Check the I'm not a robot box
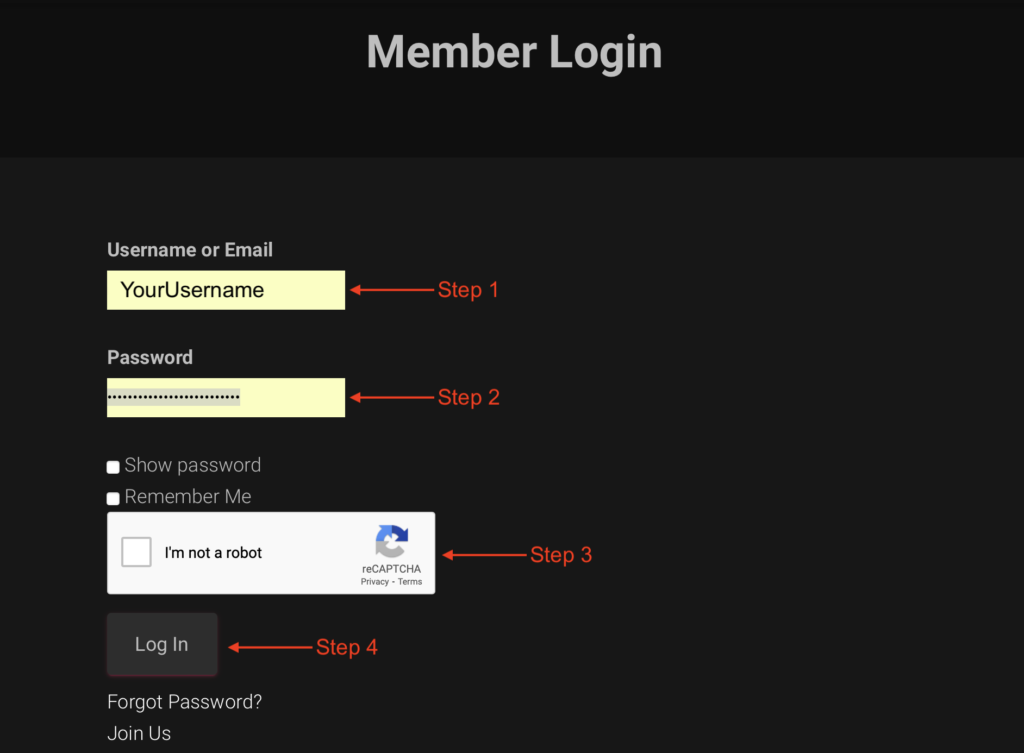The image size is (1024, 753). pyautogui.click(x=136, y=552)
